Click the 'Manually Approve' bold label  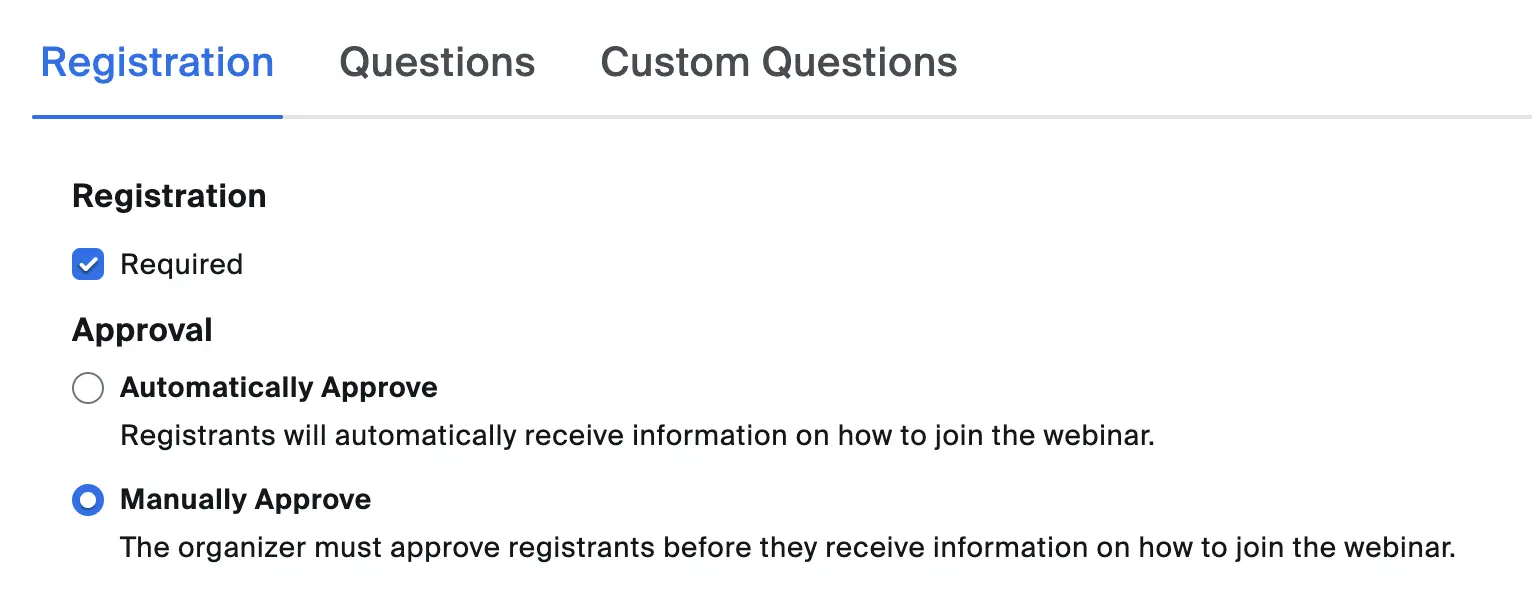click(245, 500)
